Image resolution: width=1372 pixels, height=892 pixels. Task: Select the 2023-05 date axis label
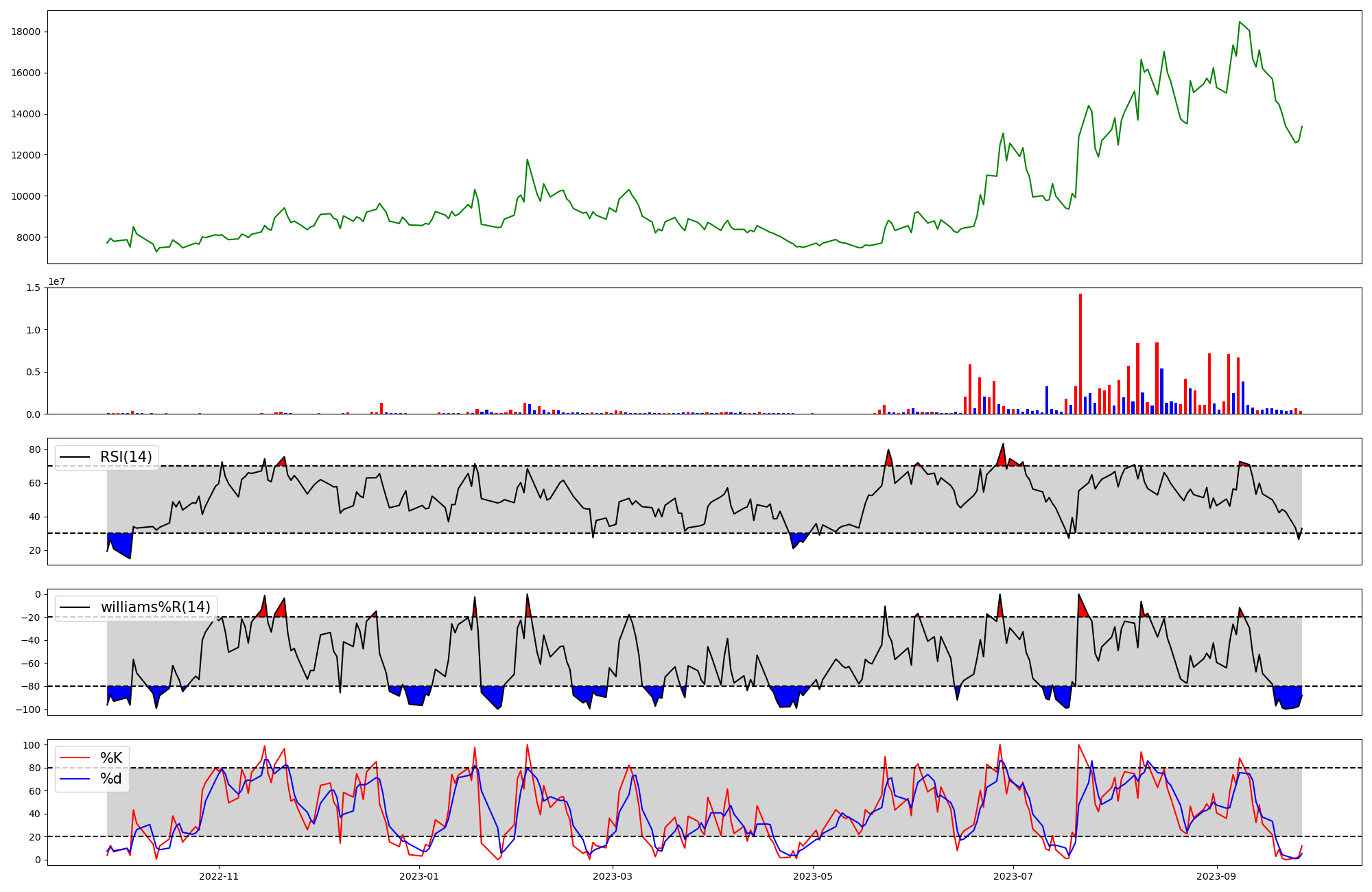pyautogui.click(x=812, y=876)
